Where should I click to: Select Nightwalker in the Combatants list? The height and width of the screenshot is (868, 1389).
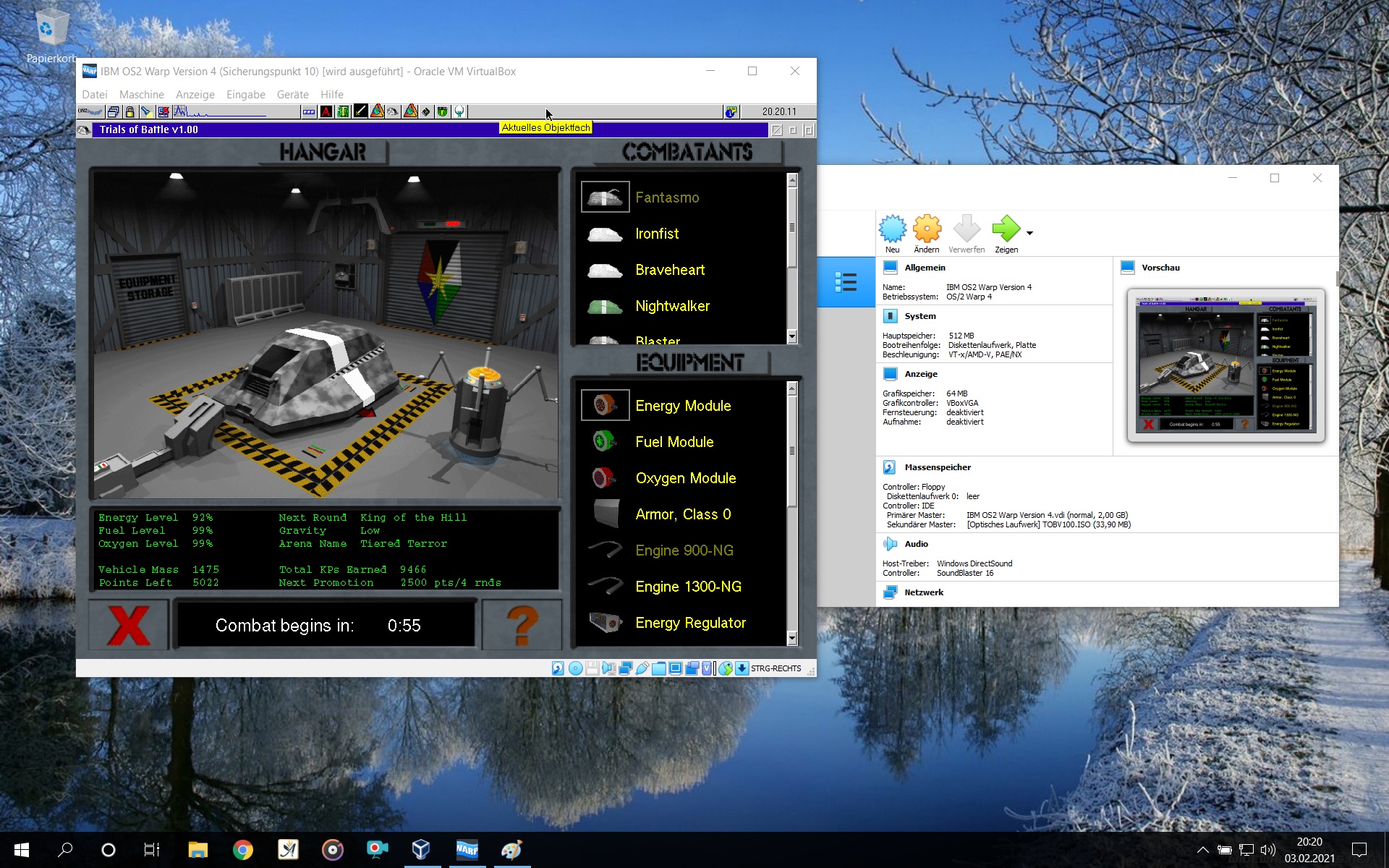(x=672, y=306)
